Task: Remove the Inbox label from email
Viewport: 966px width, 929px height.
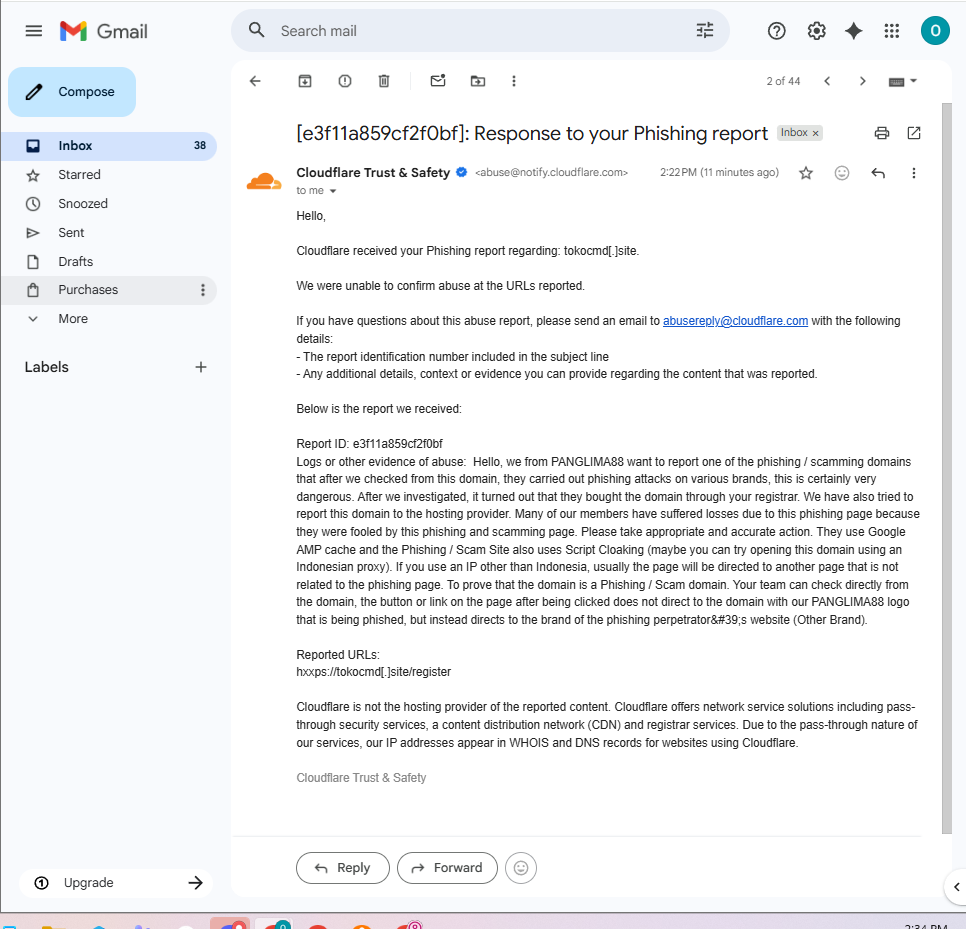Action: (815, 133)
